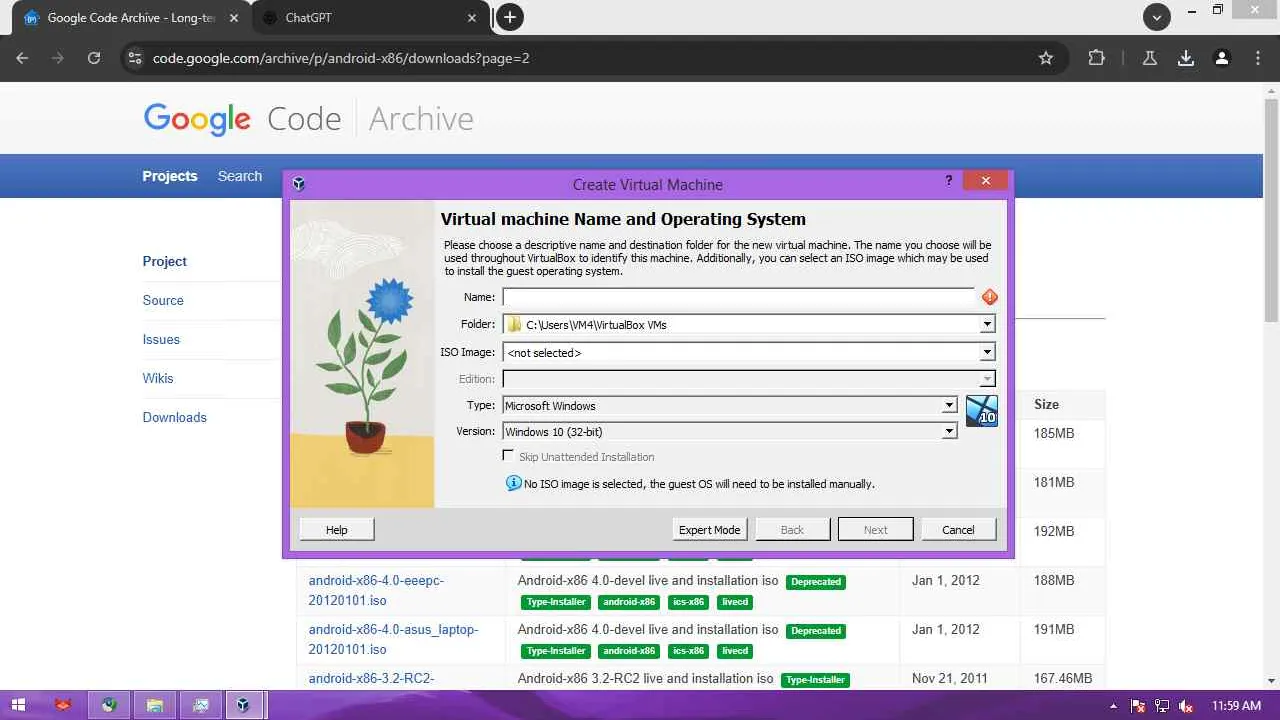Click the 185MB size cell
This screenshot has height=720, width=1280.
tap(1054, 433)
